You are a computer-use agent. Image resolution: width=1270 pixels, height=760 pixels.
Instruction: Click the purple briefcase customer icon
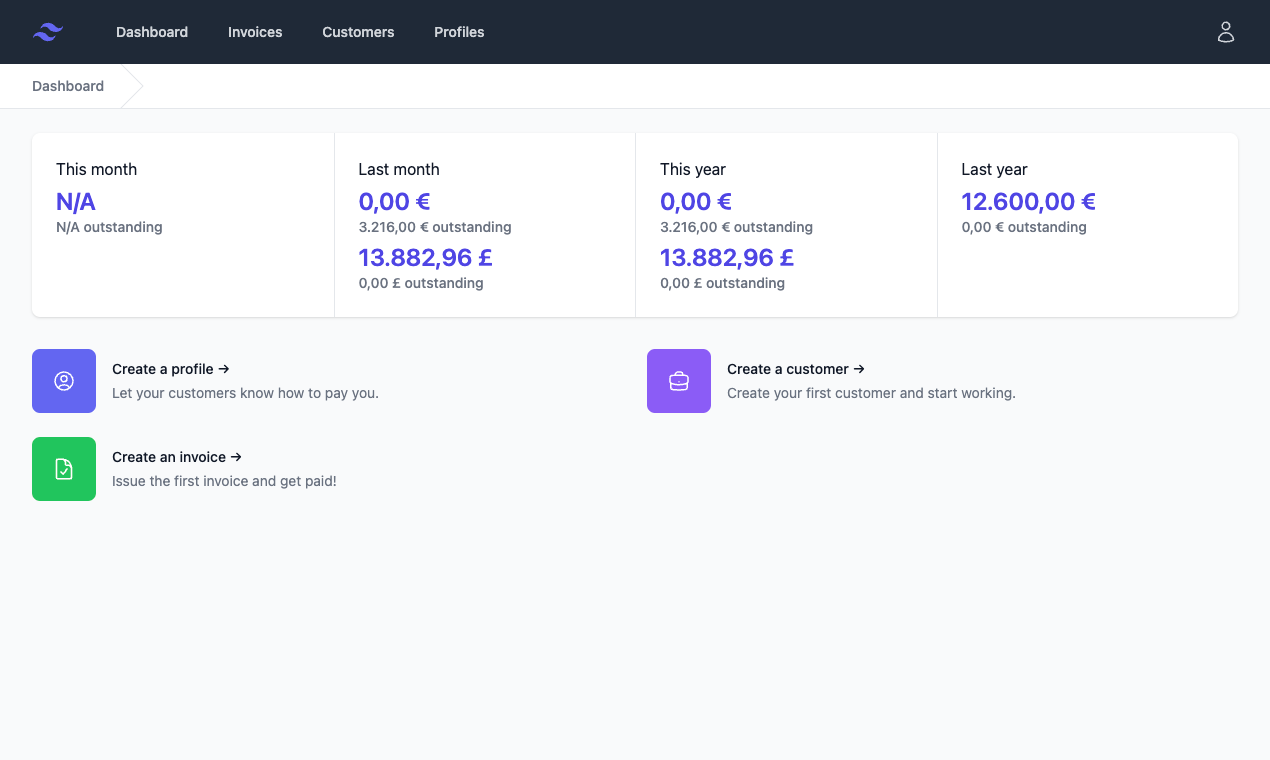point(679,381)
